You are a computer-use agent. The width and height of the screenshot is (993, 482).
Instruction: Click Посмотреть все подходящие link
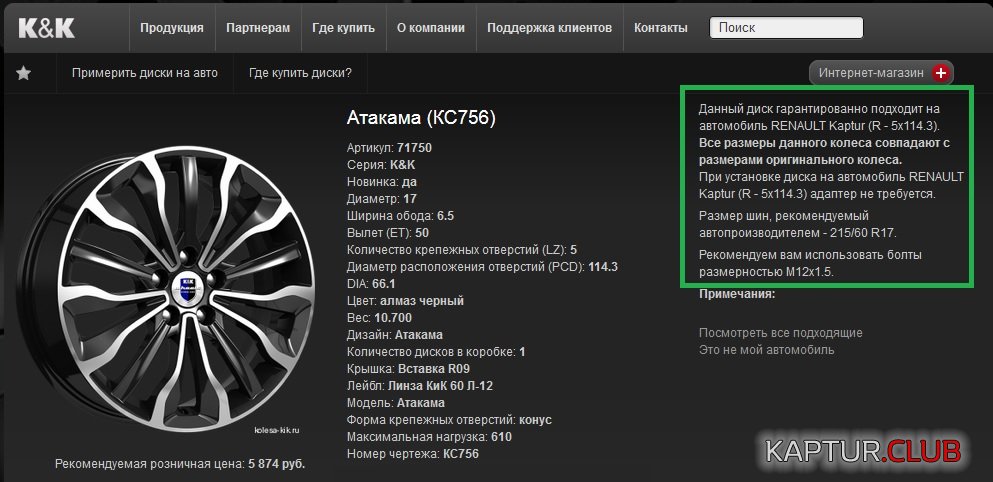pyautogui.click(x=780, y=333)
